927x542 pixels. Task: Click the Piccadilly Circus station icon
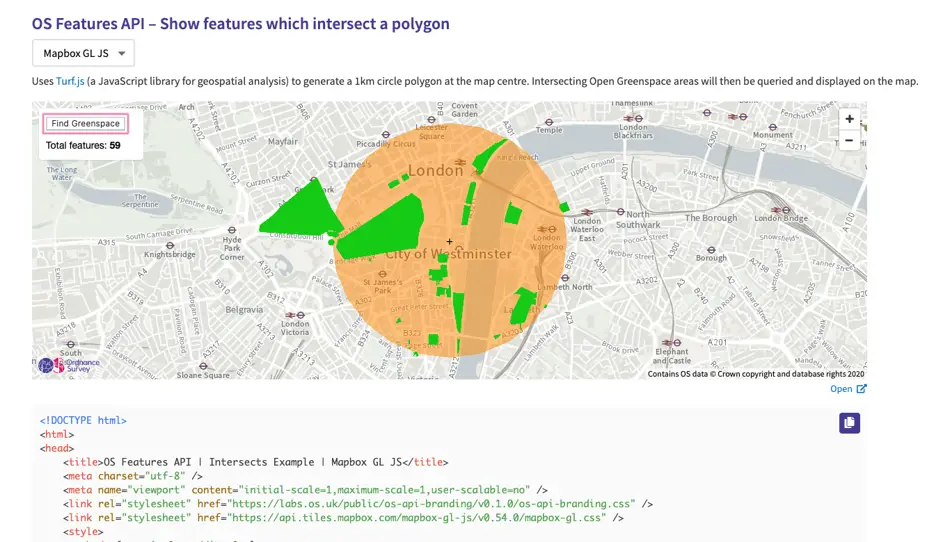[385, 135]
